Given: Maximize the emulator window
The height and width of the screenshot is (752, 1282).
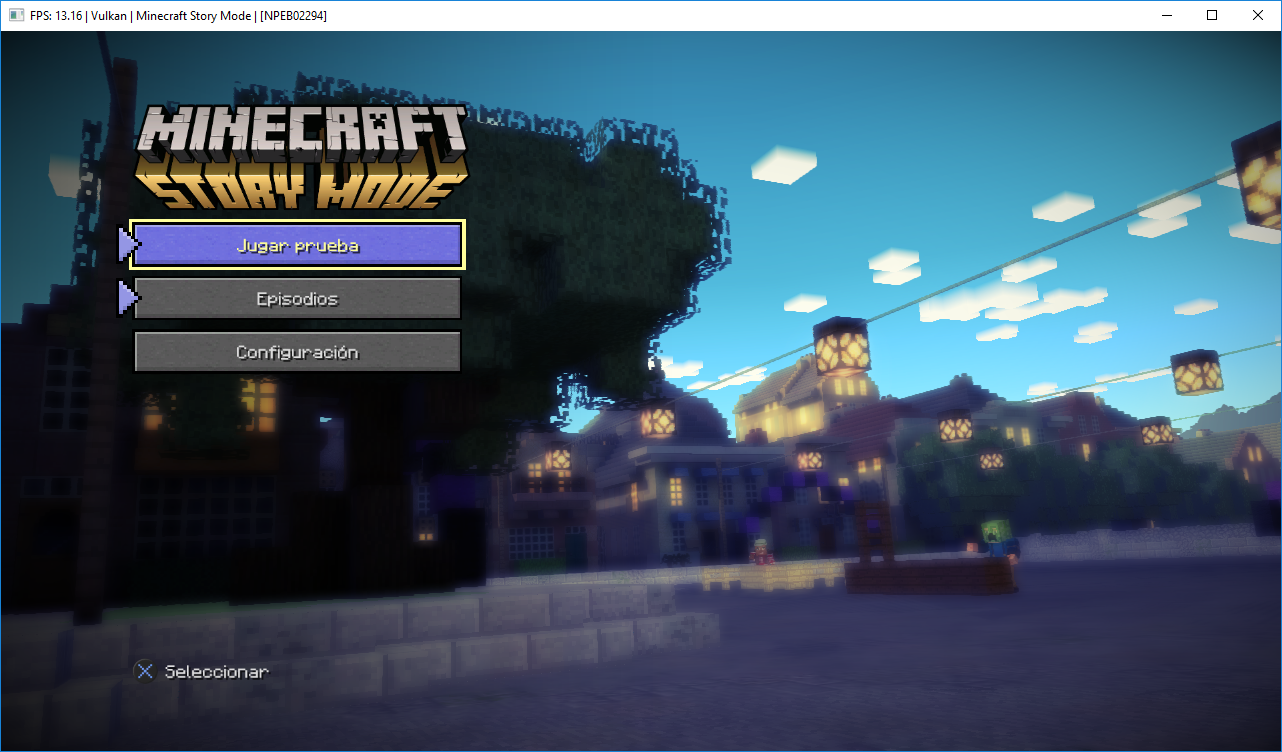Looking at the screenshot, I should point(1212,15).
